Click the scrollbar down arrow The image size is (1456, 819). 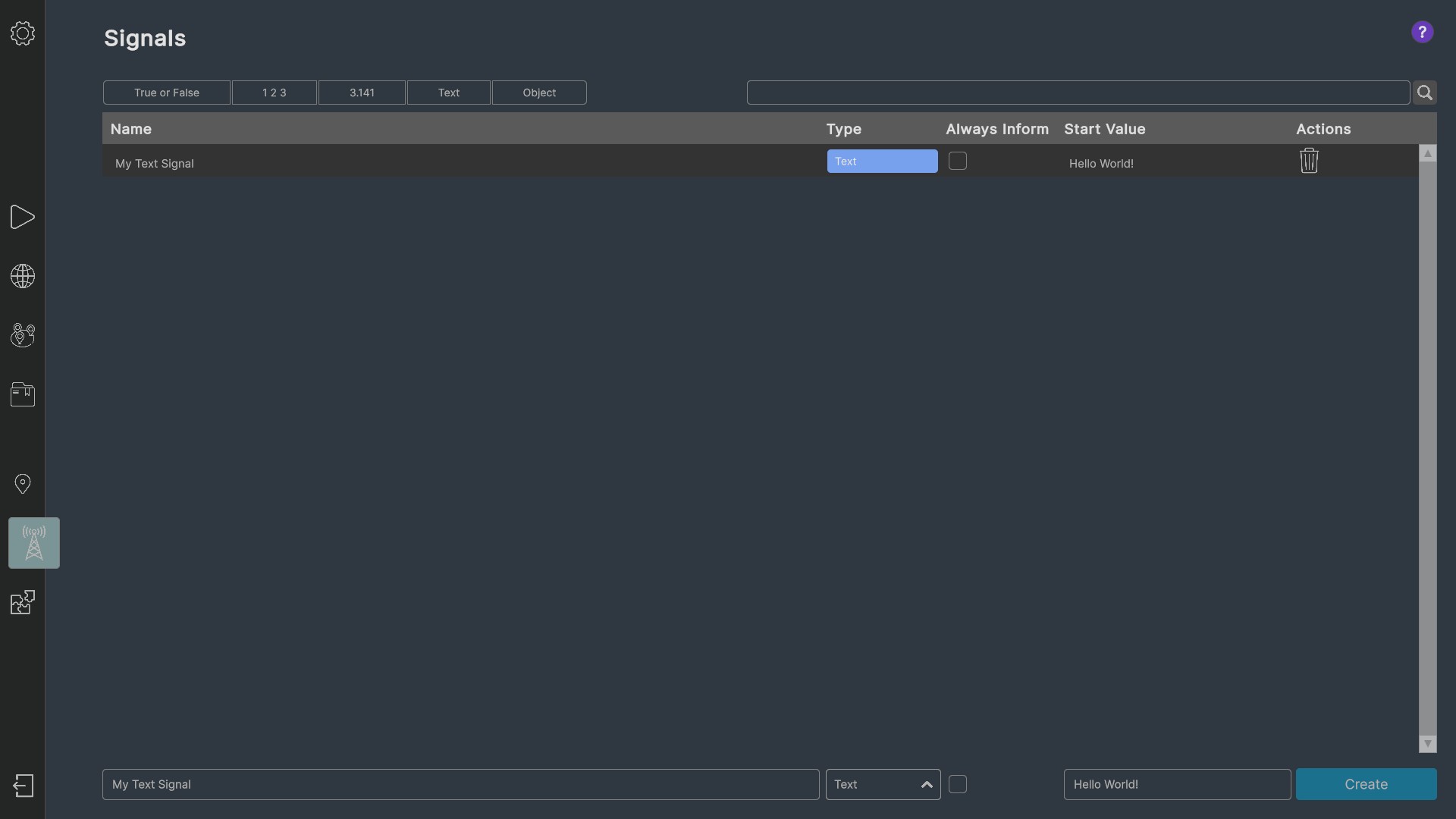click(x=1428, y=744)
